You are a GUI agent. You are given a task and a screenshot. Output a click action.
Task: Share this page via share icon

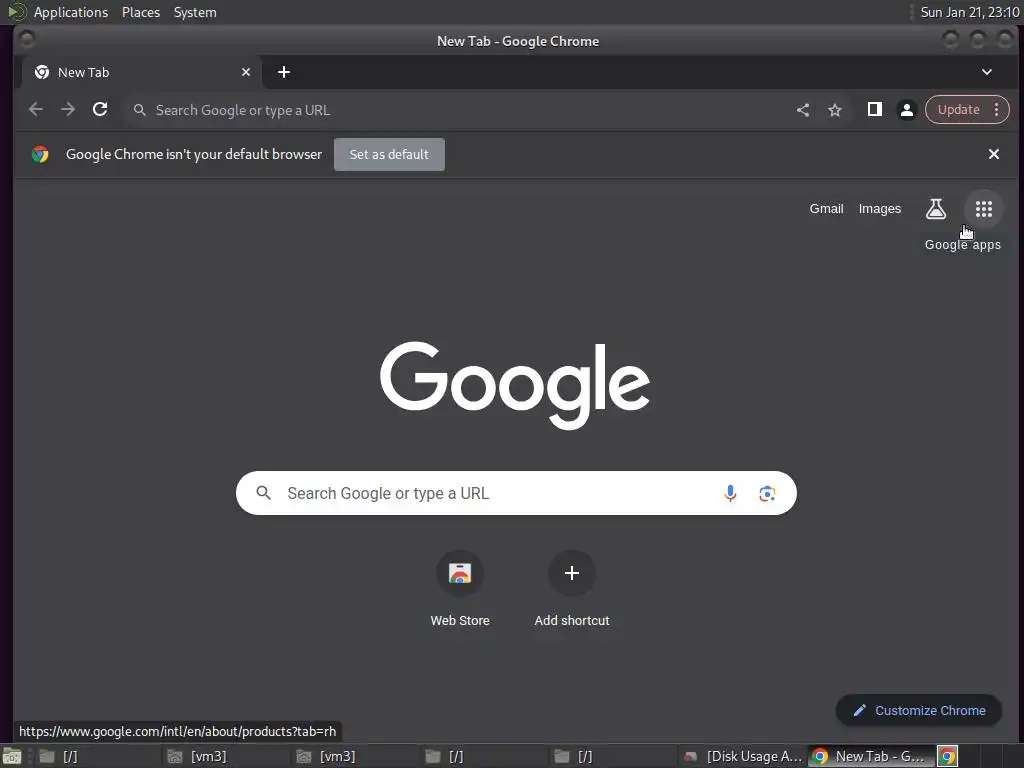pyautogui.click(x=803, y=110)
